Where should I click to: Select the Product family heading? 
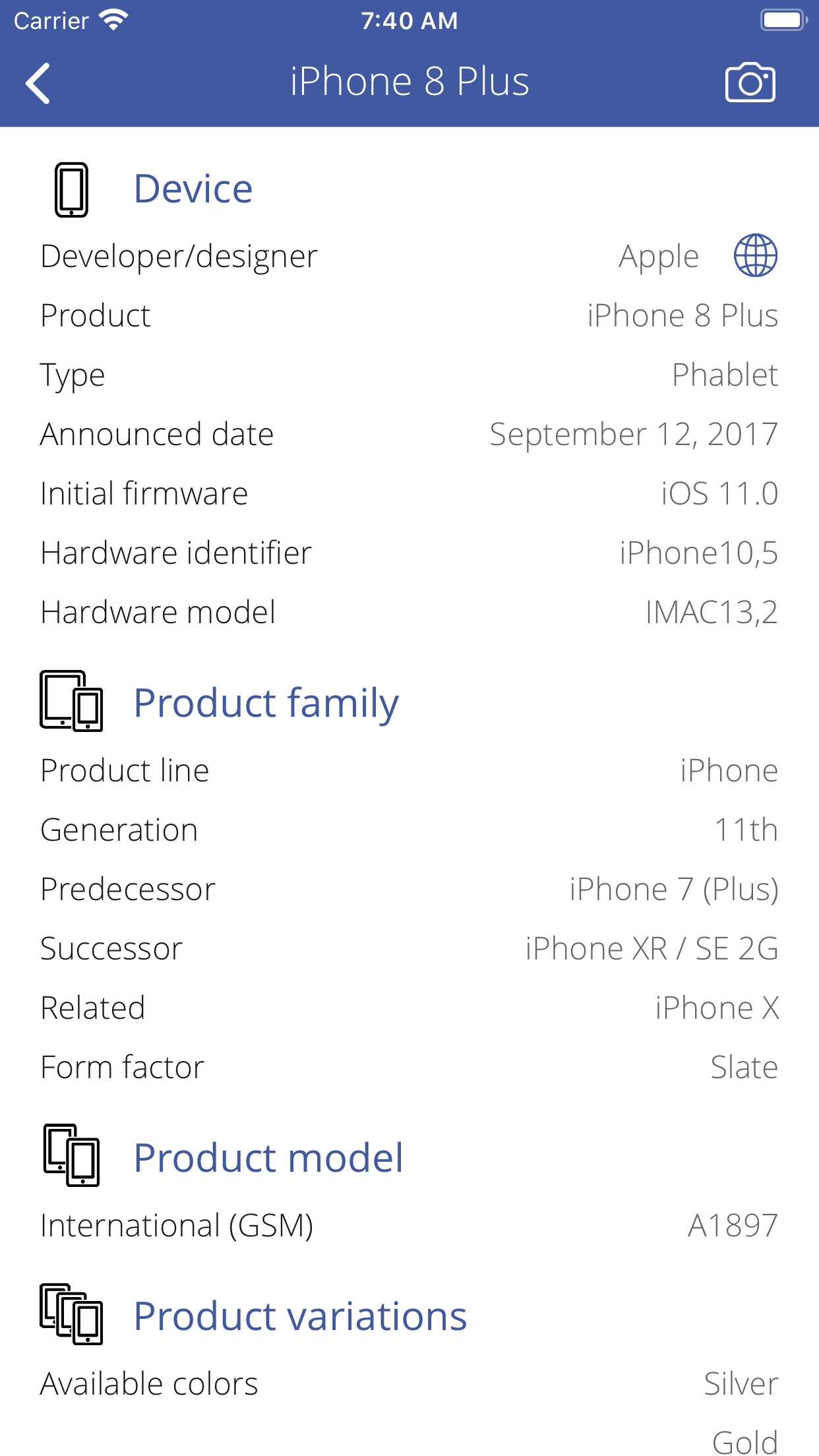[266, 703]
